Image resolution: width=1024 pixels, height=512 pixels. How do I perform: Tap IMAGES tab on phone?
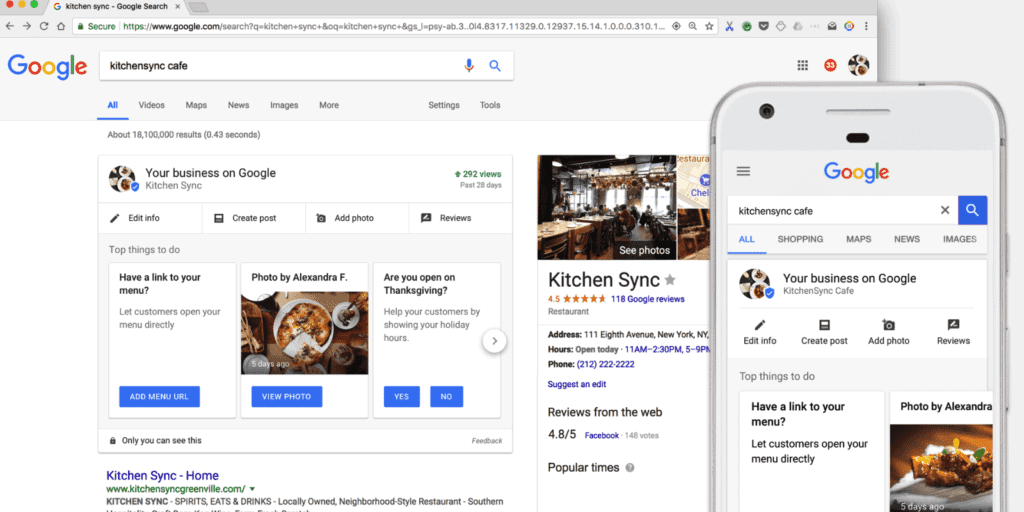tap(960, 239)
